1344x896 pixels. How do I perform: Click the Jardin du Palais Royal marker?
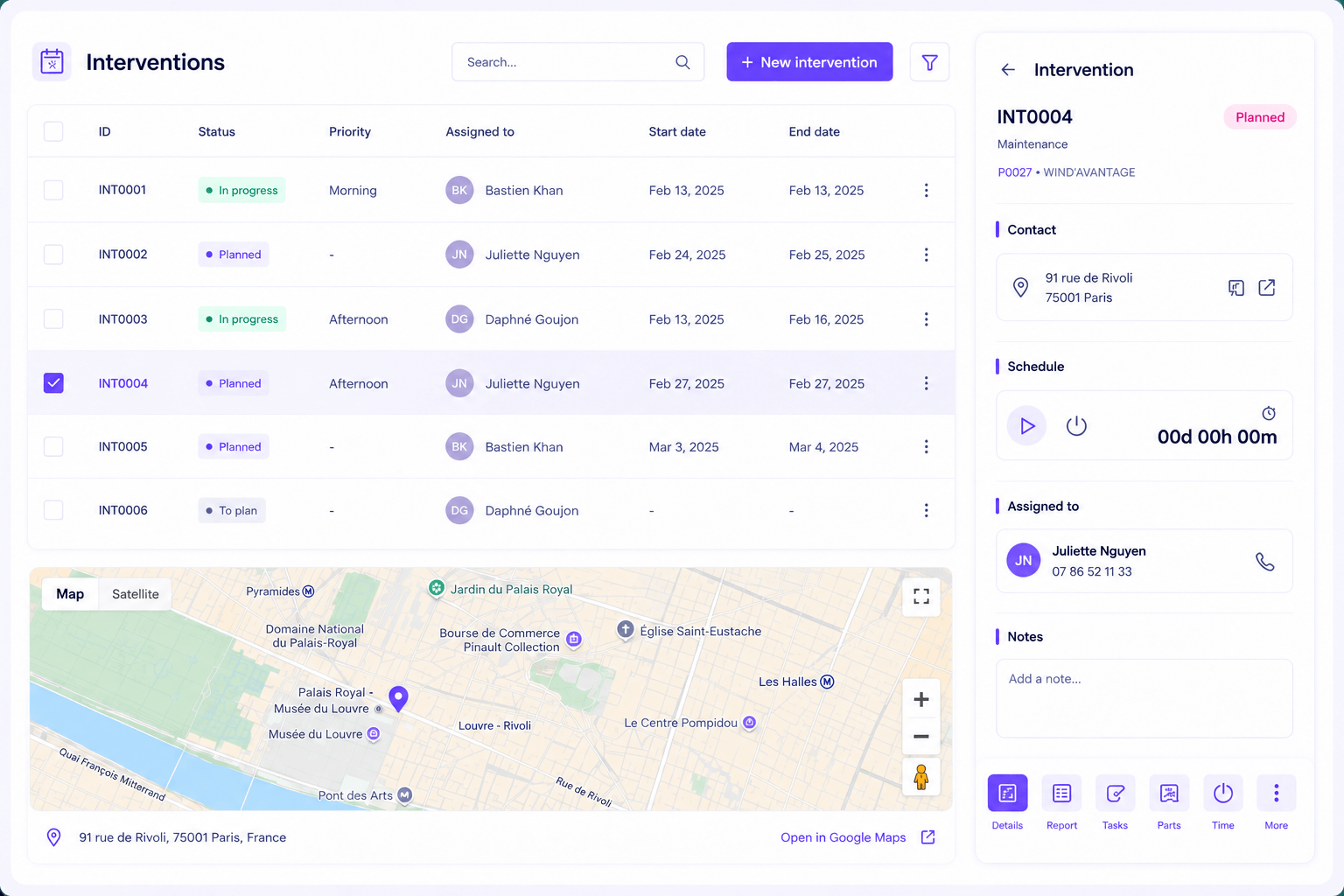[x=436, y=589]
